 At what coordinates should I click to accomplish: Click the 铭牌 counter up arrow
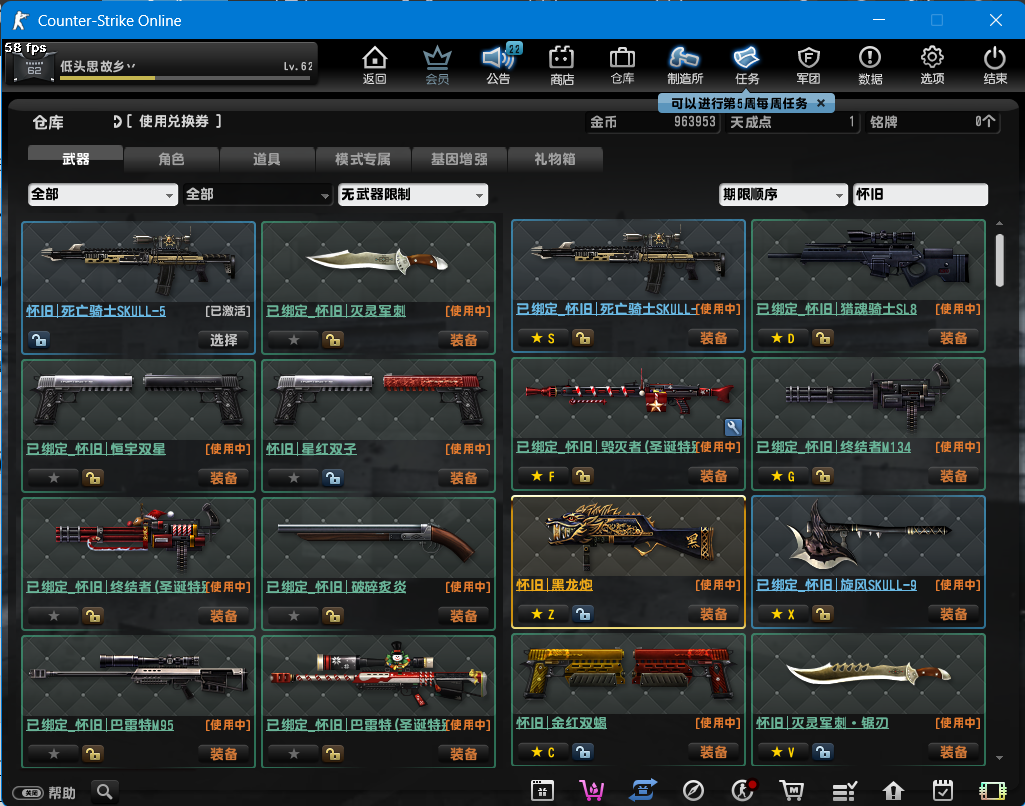[990, 121]
